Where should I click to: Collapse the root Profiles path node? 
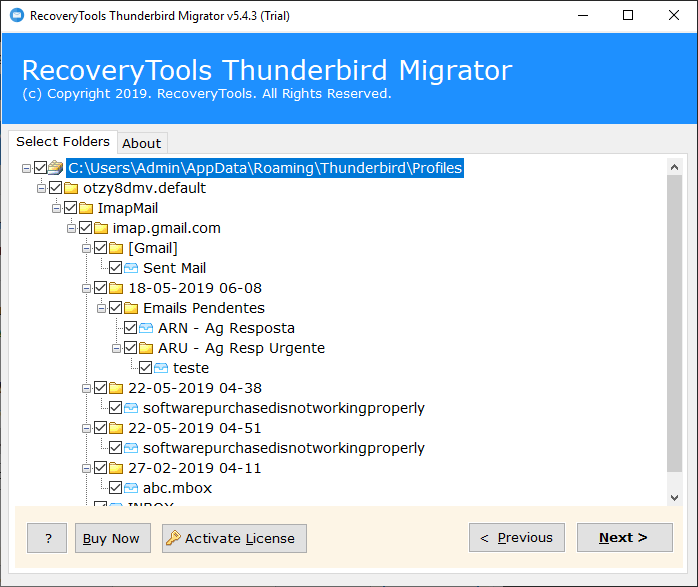pos(26,168)
